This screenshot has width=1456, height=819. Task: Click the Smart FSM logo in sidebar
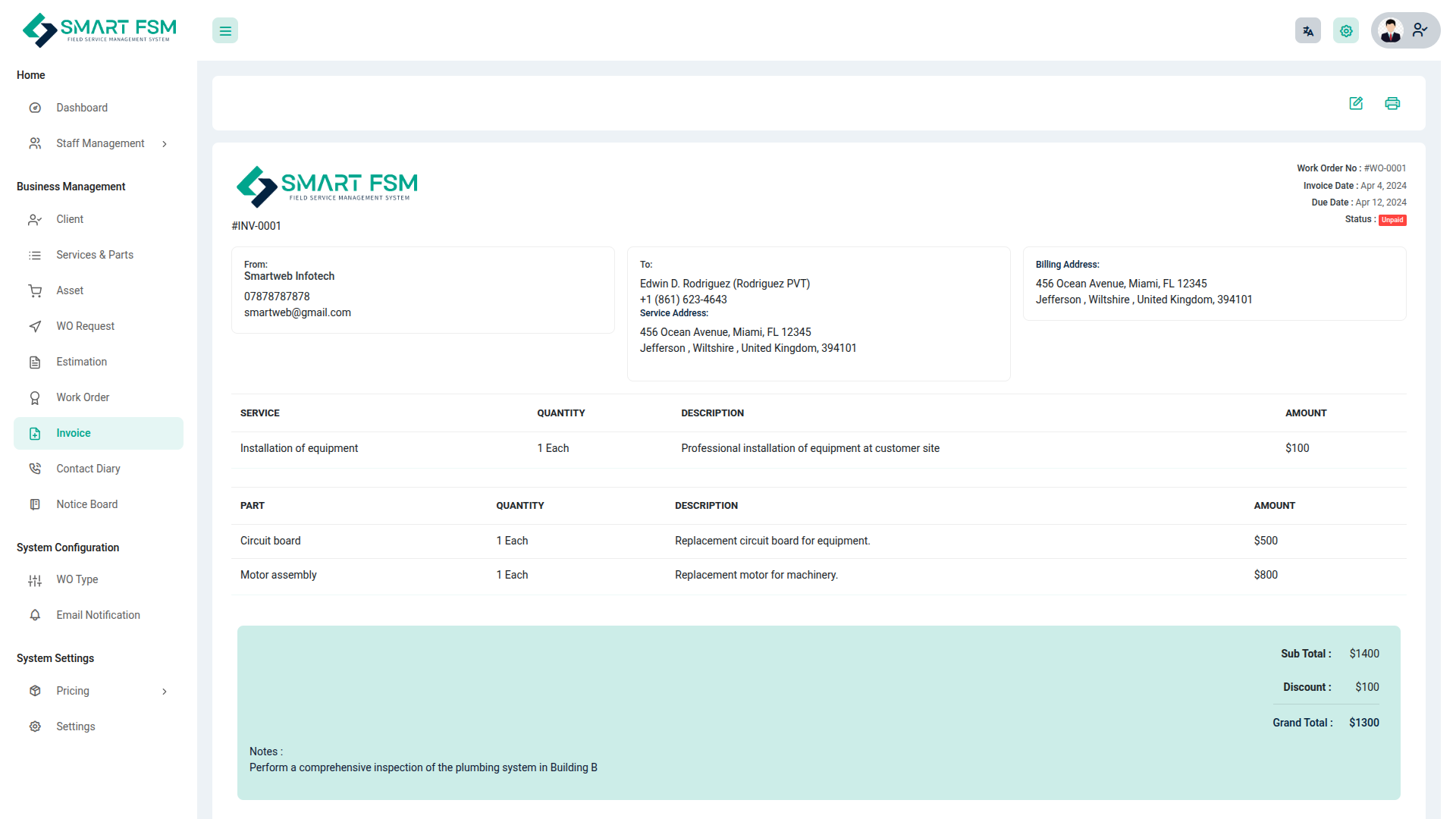99,30
